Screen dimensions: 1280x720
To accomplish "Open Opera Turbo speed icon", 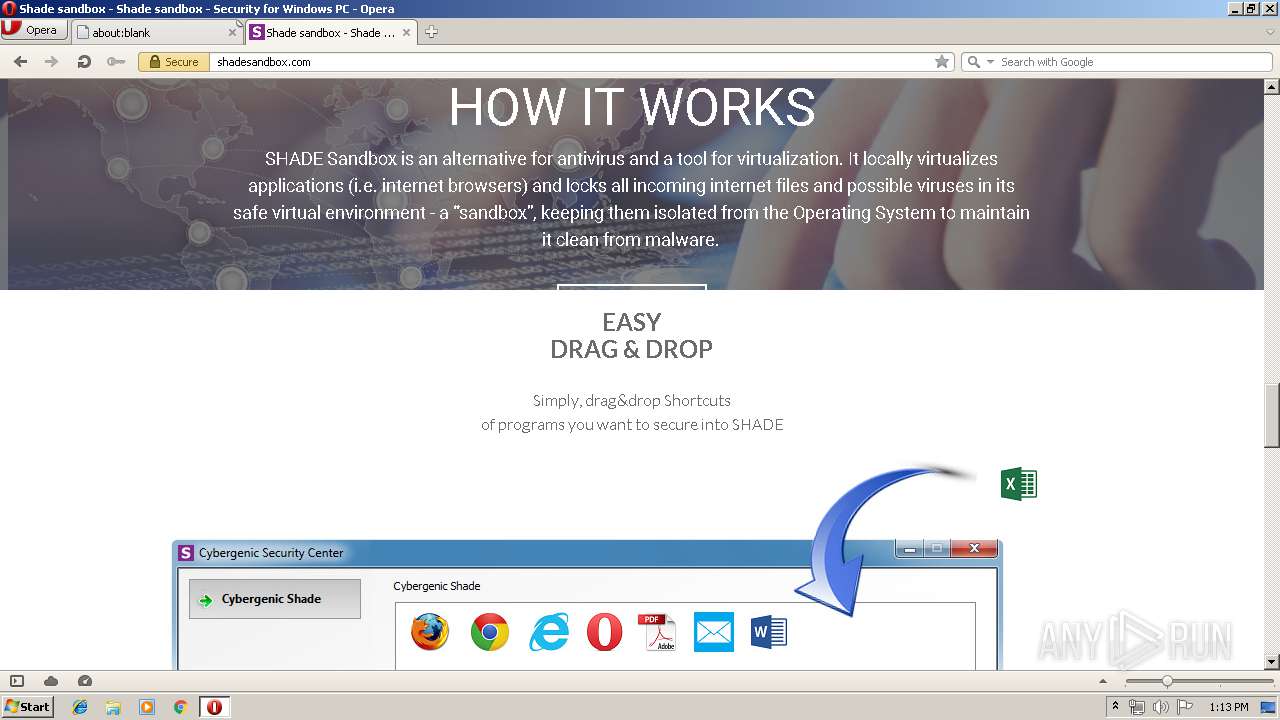I will pyautogui.click(x=85, y=681).
